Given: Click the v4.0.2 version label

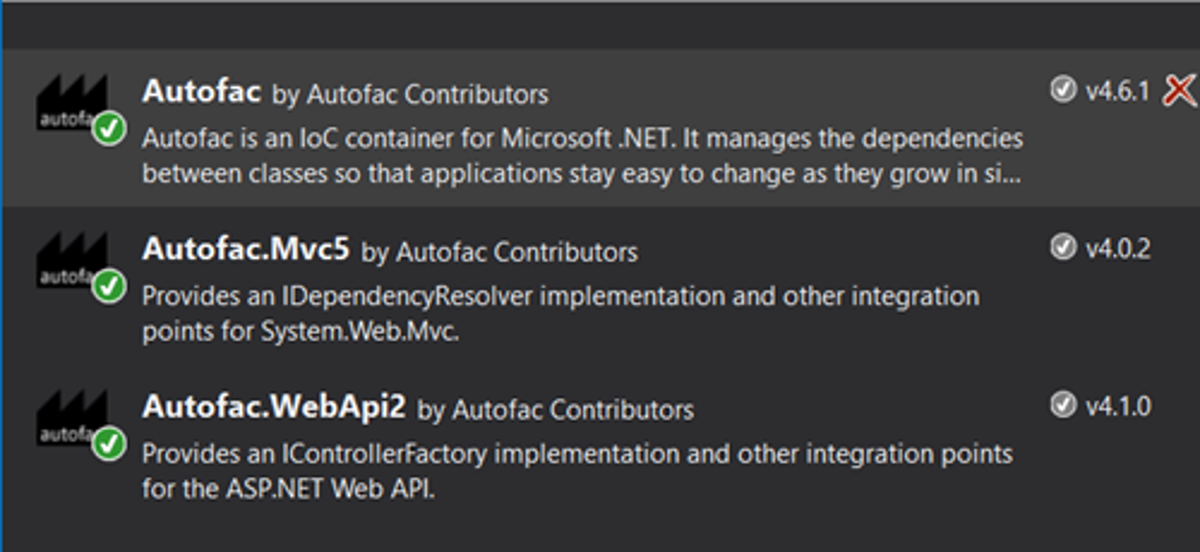Looking at the screenshot, I should click(1117, 248).
